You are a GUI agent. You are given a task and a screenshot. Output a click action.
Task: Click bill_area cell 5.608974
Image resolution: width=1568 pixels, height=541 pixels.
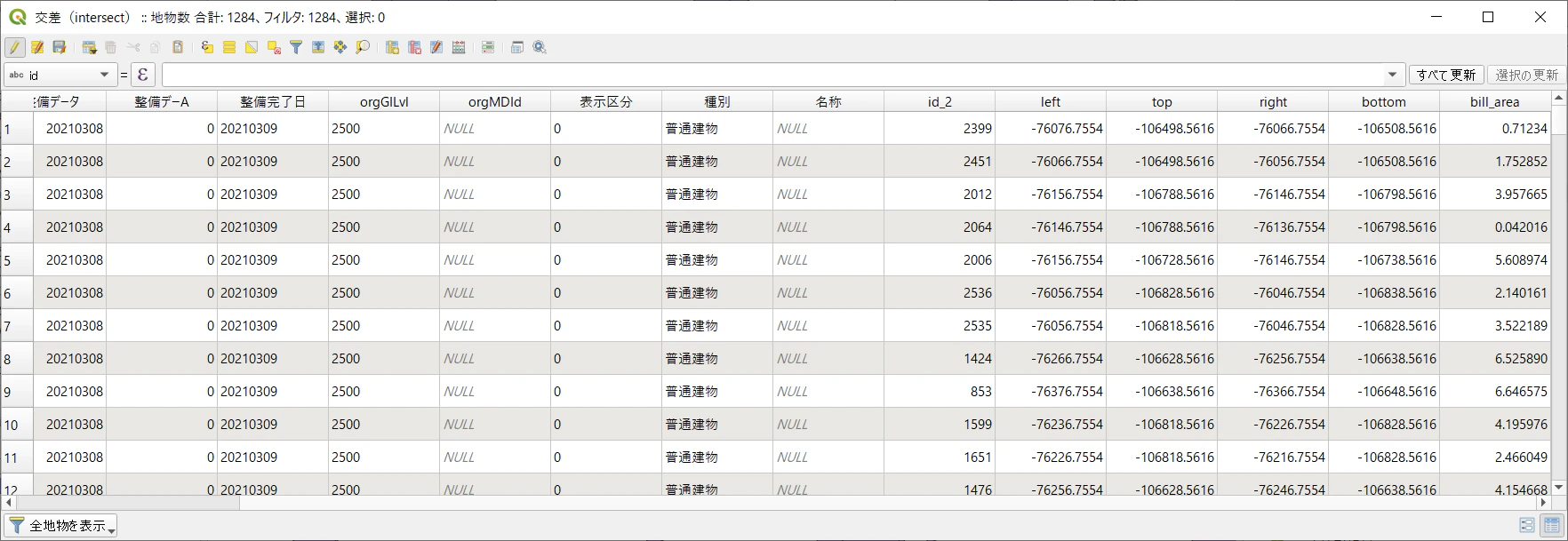point(1495,260)
